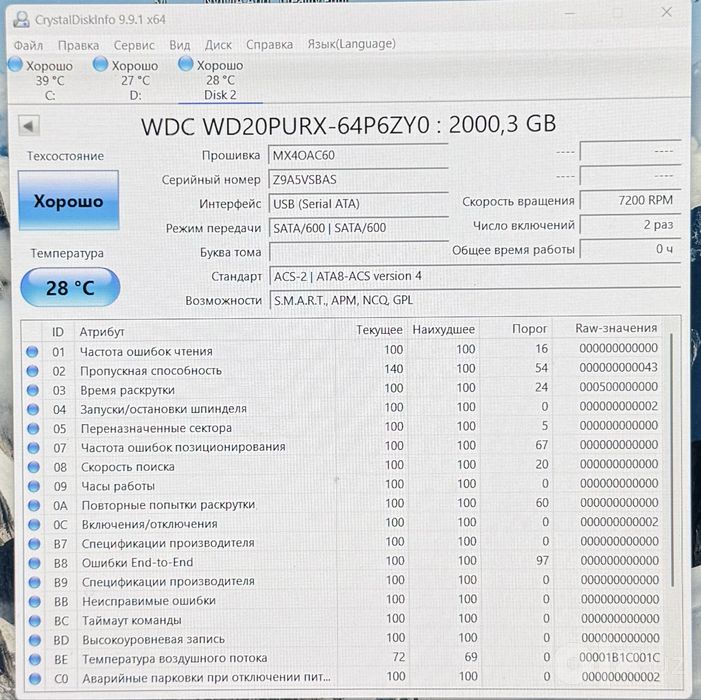Click the SATA/600 transfer mode field

[358, 228]
